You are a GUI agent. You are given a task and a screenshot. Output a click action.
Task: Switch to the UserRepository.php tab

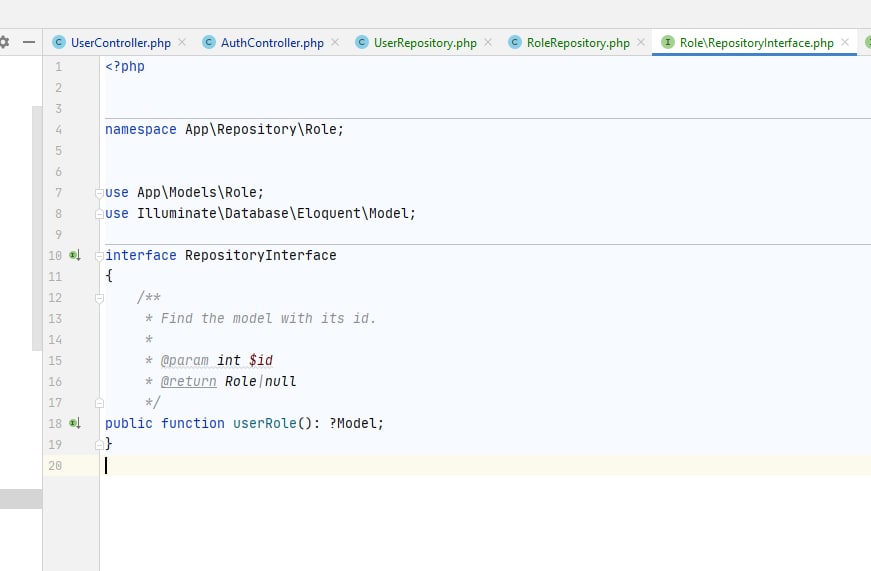pos(425,43)
